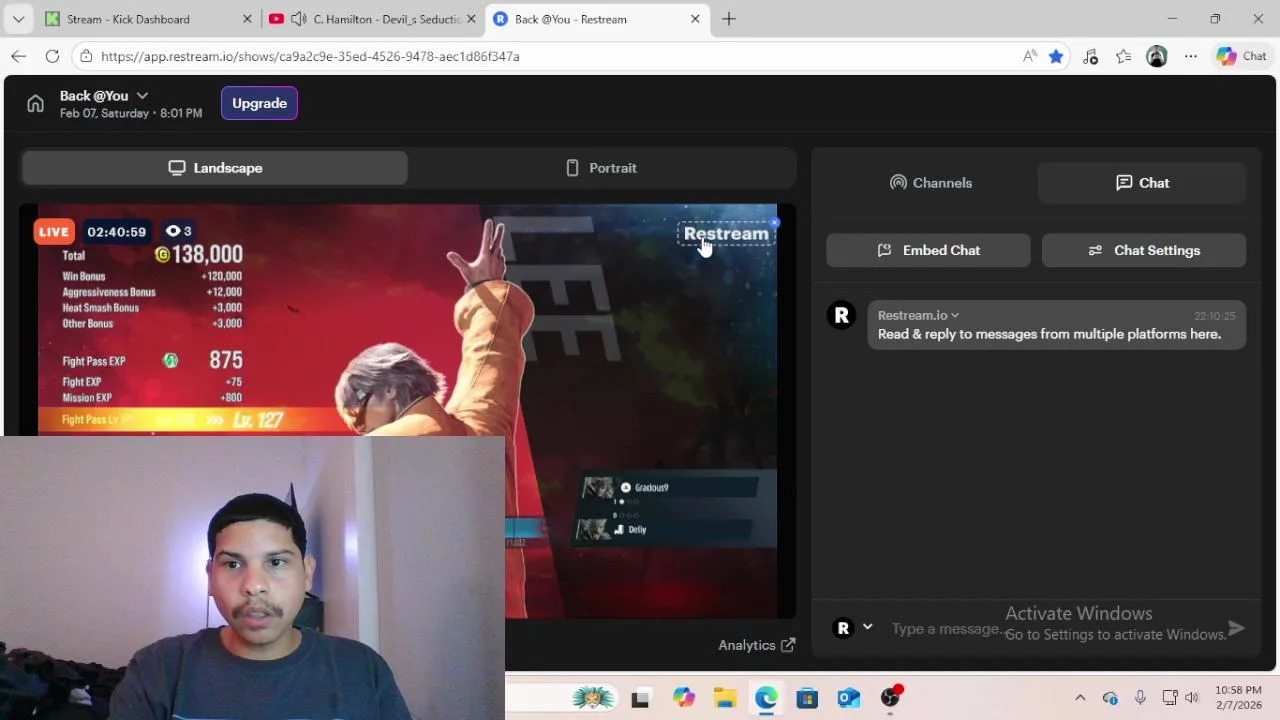Show hidden system tray icons
Screen dimensions: 1280x720
click(x=1080, y=698)
